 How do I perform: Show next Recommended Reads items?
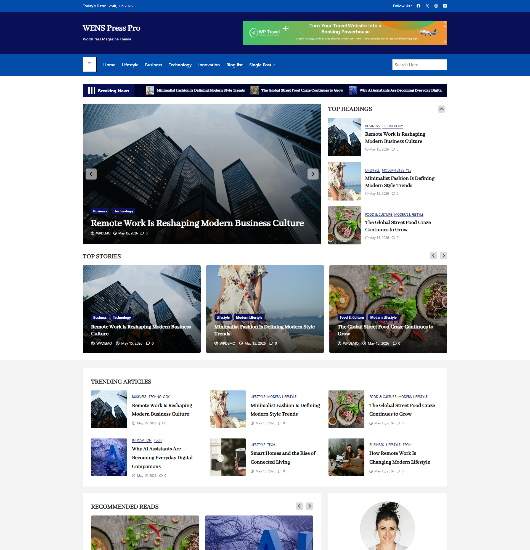click(x=309, y=506)
